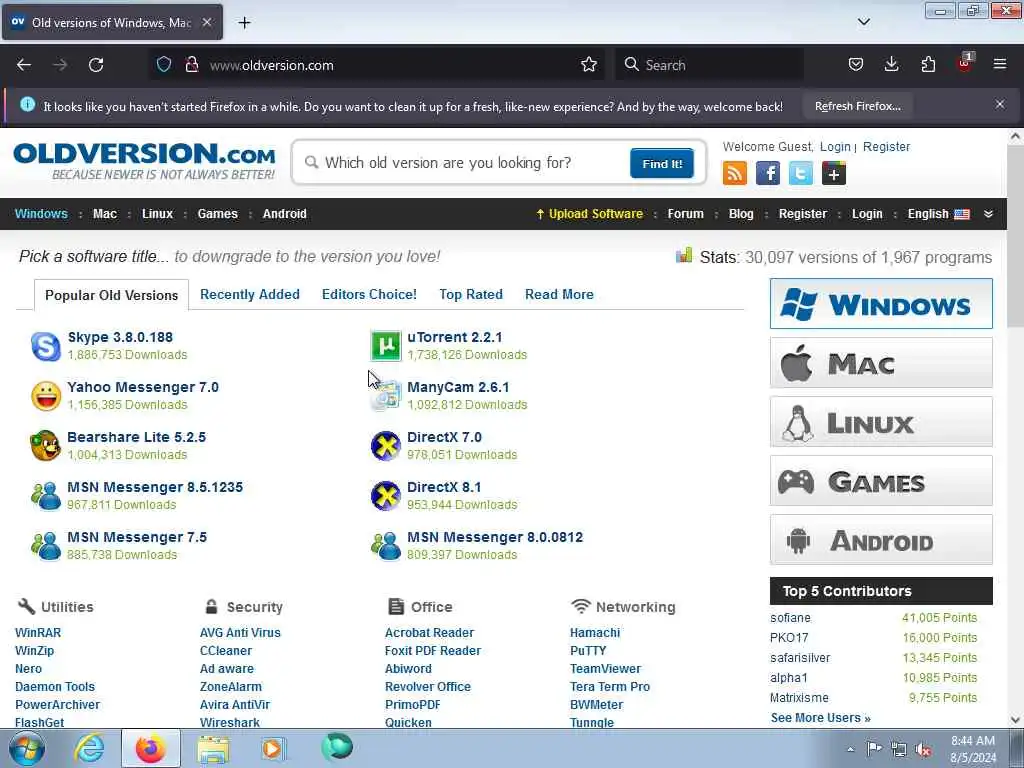Open the Facebook icon link
Screen dimensions: 1024x768
pos(768,174)
